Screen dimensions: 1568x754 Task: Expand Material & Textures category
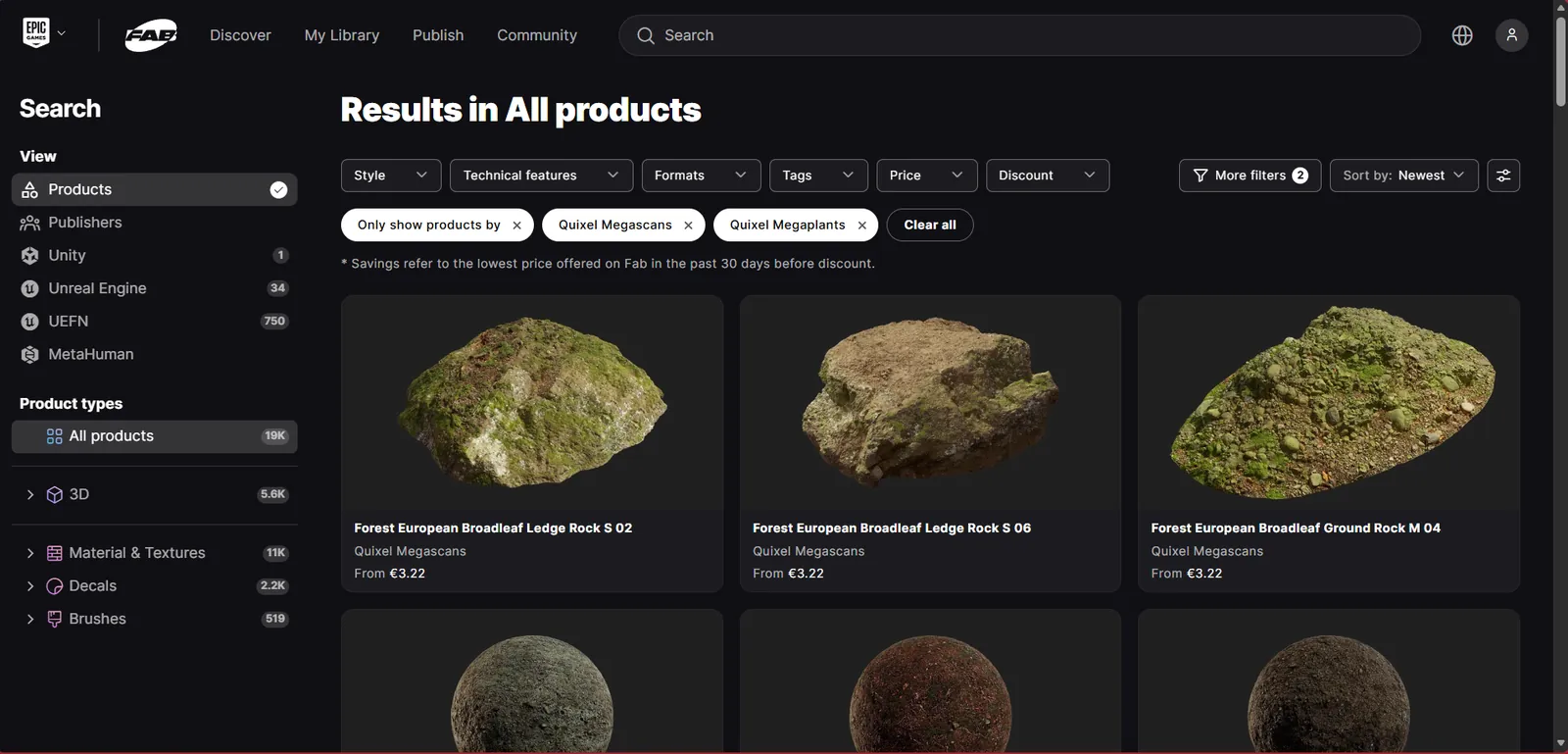(x=29, y=554)
